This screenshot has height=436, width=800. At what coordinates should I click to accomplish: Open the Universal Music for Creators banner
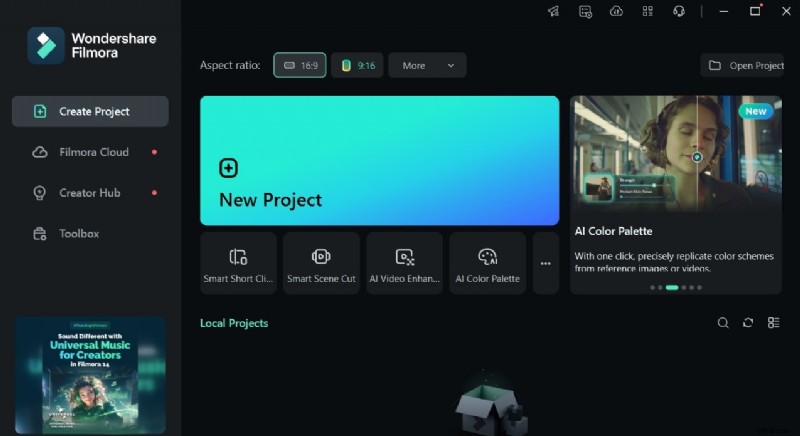[90, 375]
